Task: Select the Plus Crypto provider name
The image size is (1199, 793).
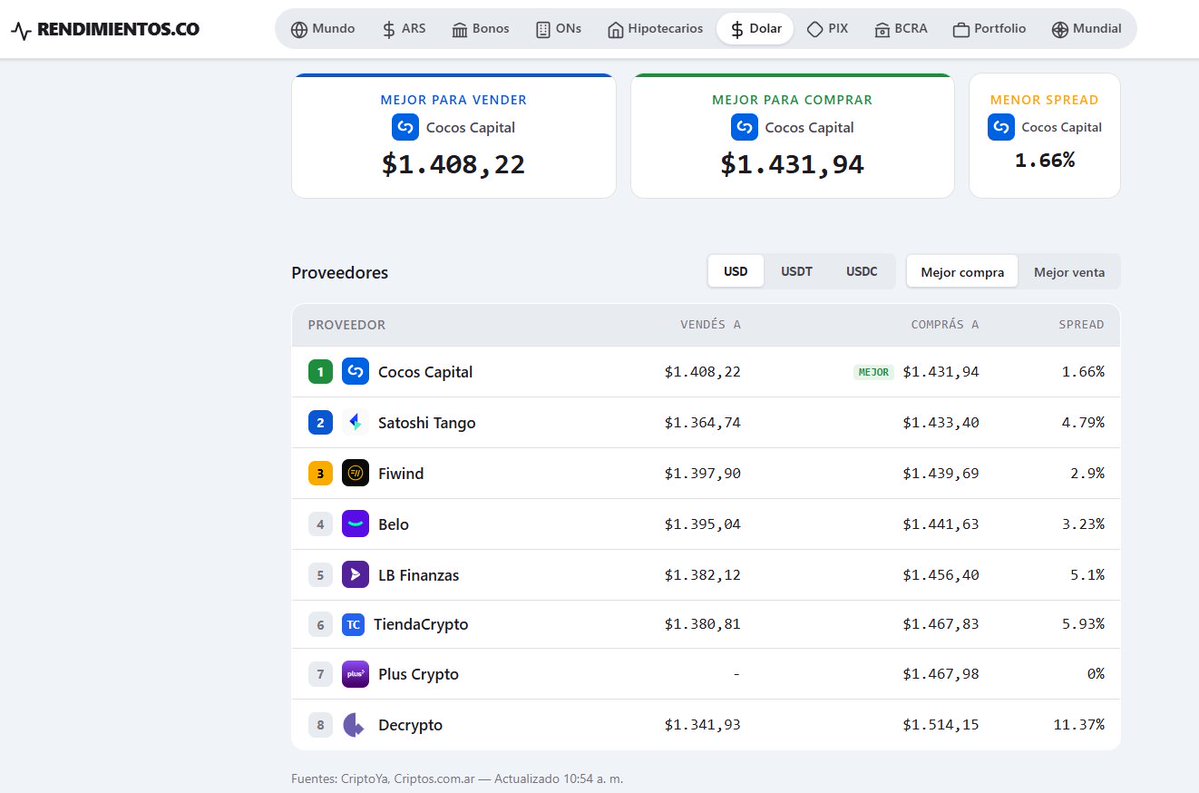Action: (x=418, y=674)
